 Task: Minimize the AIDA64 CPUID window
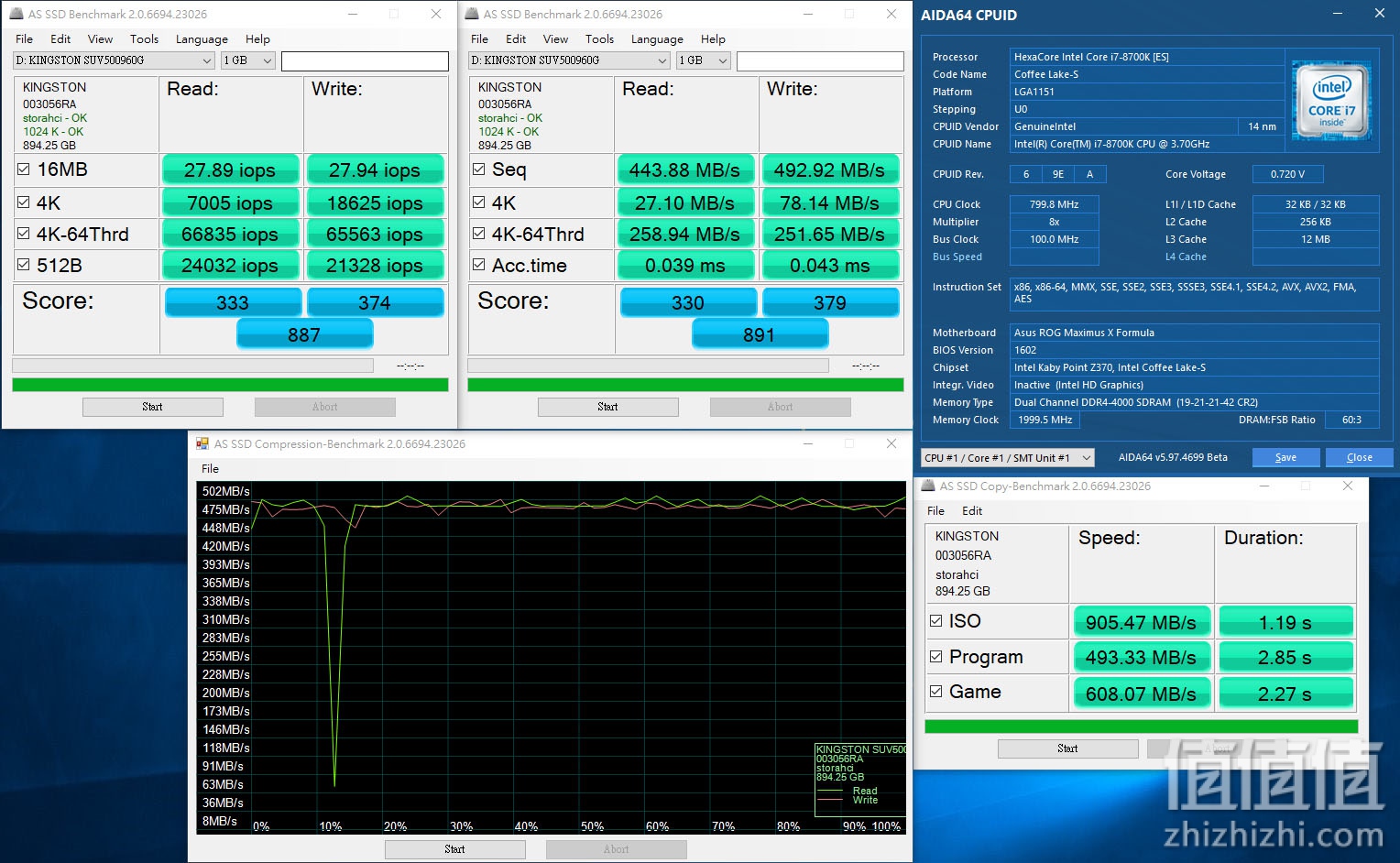tap(1339, 14)
